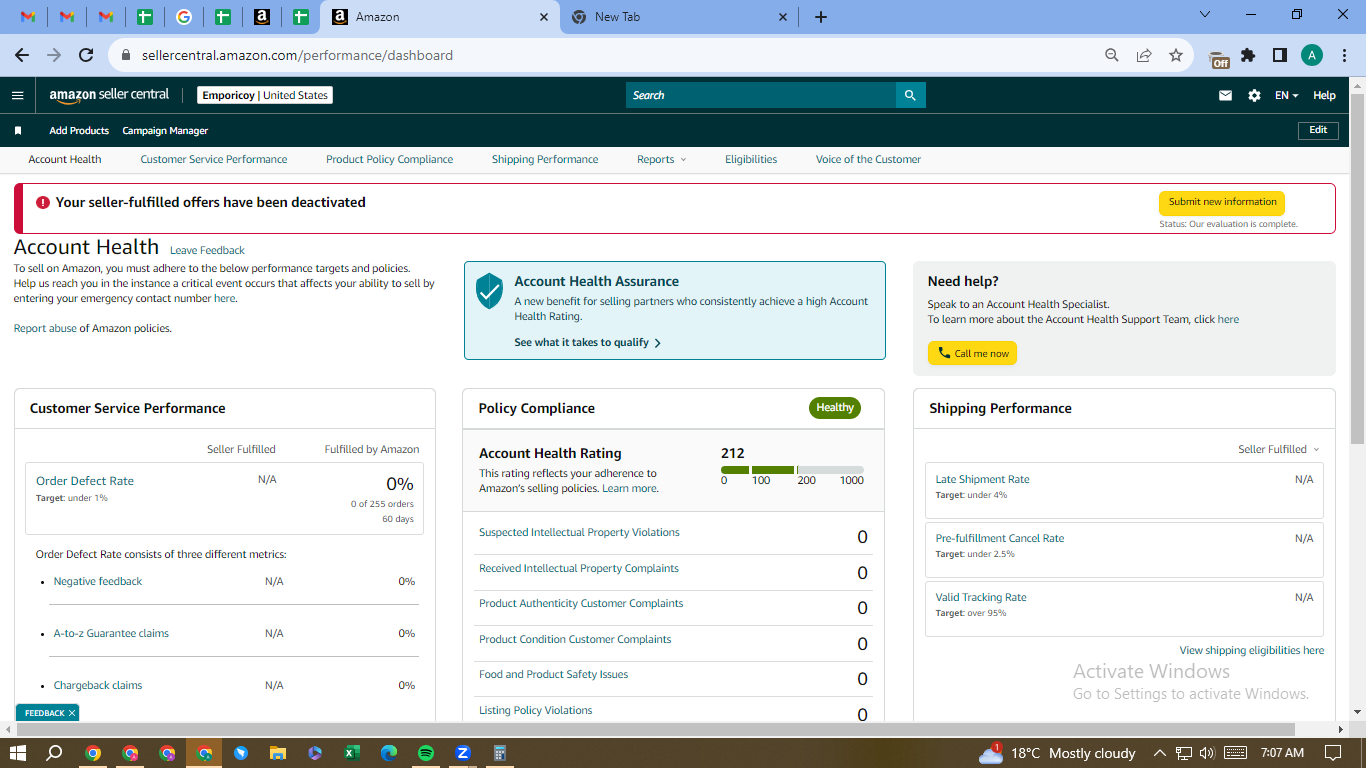This screenshot has height=768, width=1366.
Task: Open weather widget showing 18°C Mostly cloudy
Action: pyautogui.click(x=1057, y=753)
